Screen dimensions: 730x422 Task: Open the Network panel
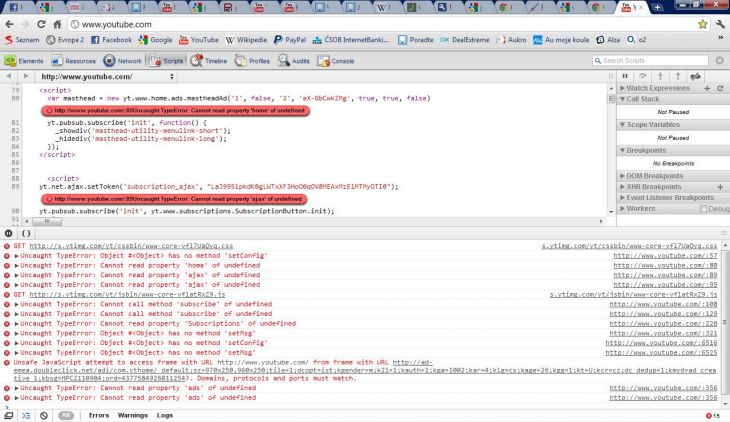122,61
